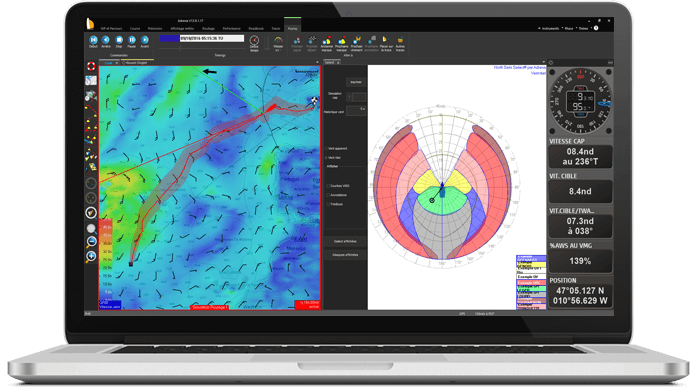Tick the Annotations checkbox
694x389 pixels.
click(328, 195)
